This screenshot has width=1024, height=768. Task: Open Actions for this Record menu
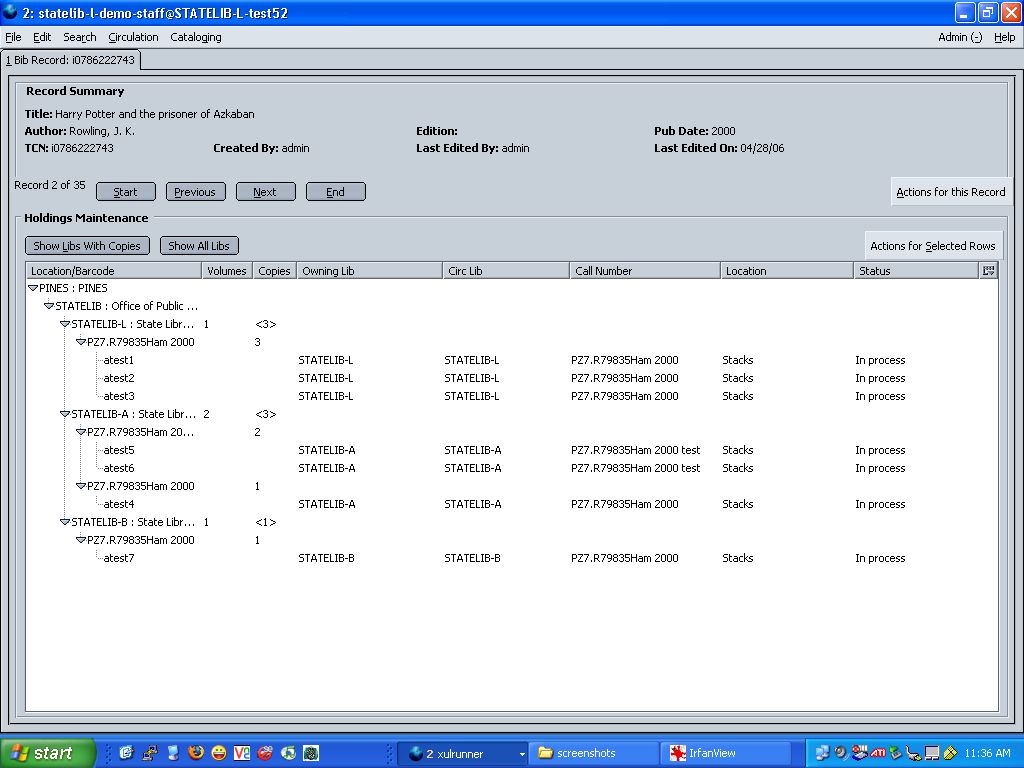pyautogui.click(x=950, y=192)
